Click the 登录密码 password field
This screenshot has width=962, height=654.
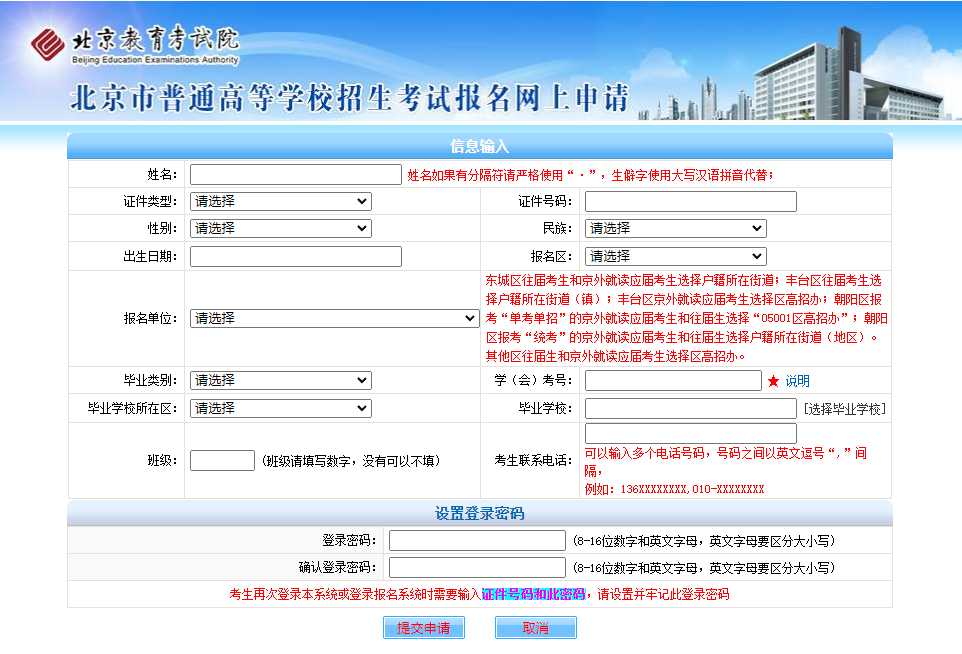click(477, 540)
